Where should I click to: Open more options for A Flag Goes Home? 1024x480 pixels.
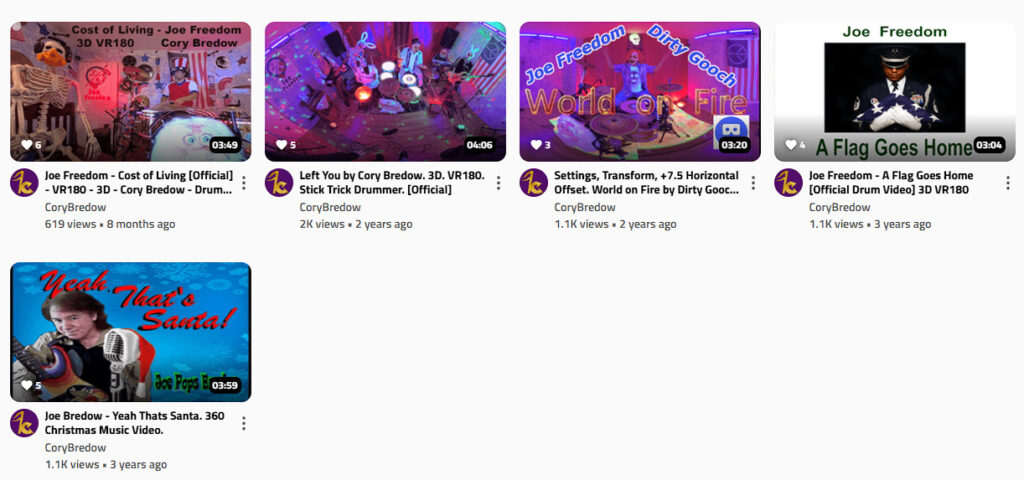[1008, 183]
